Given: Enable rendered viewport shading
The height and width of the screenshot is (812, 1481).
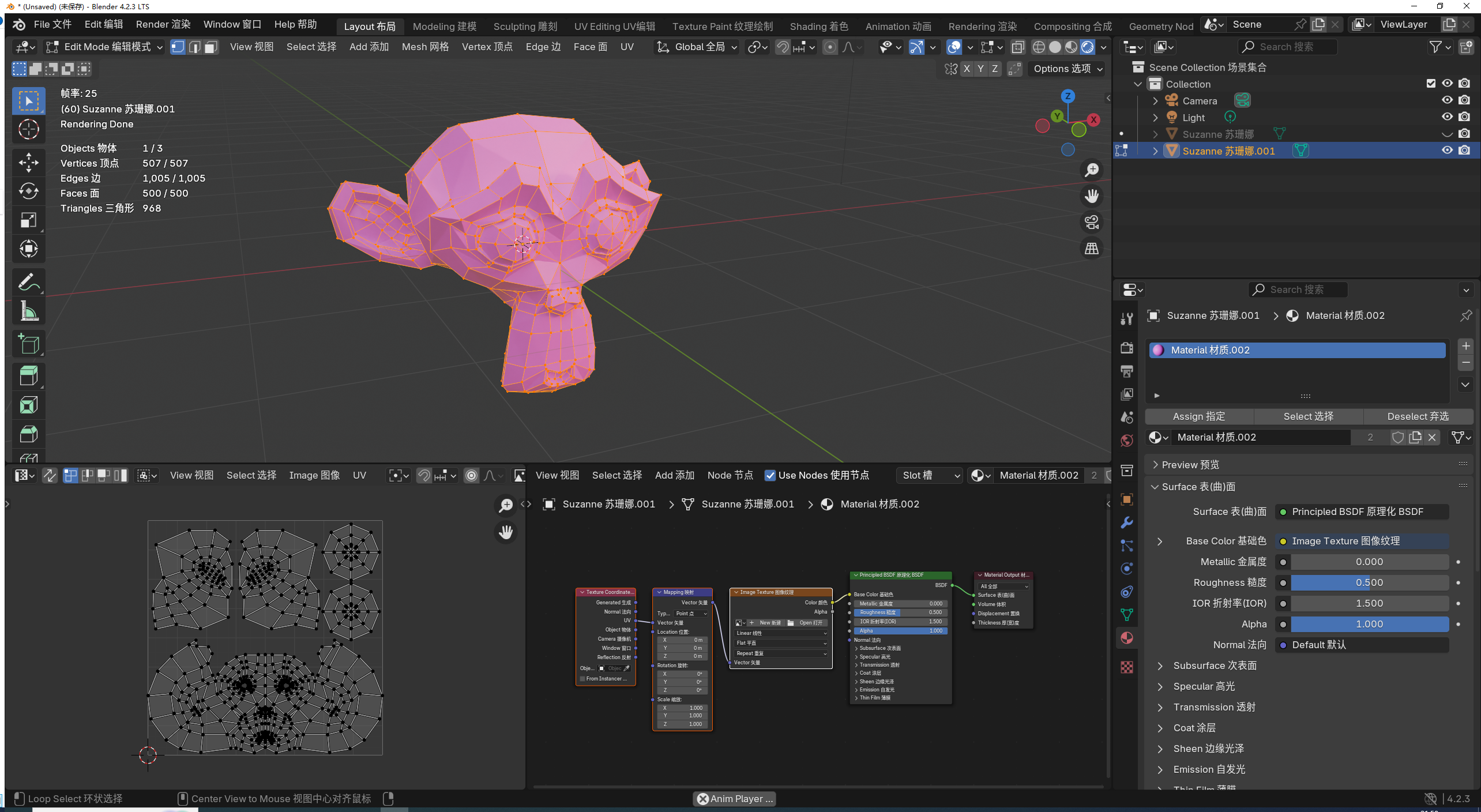Looking at the screenshot, I should tap(1088, 47).
